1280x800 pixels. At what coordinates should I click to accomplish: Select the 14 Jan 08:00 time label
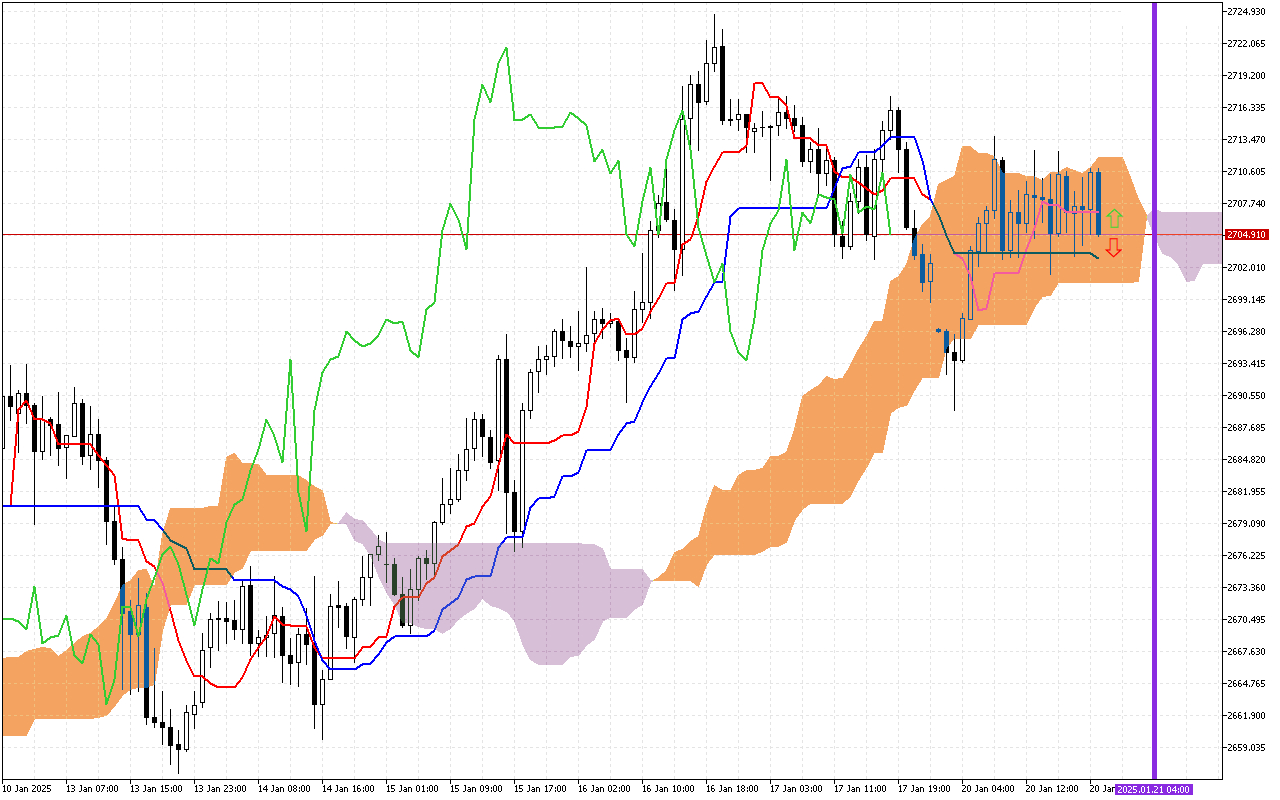pyautogui.click(x=283, y=789)
